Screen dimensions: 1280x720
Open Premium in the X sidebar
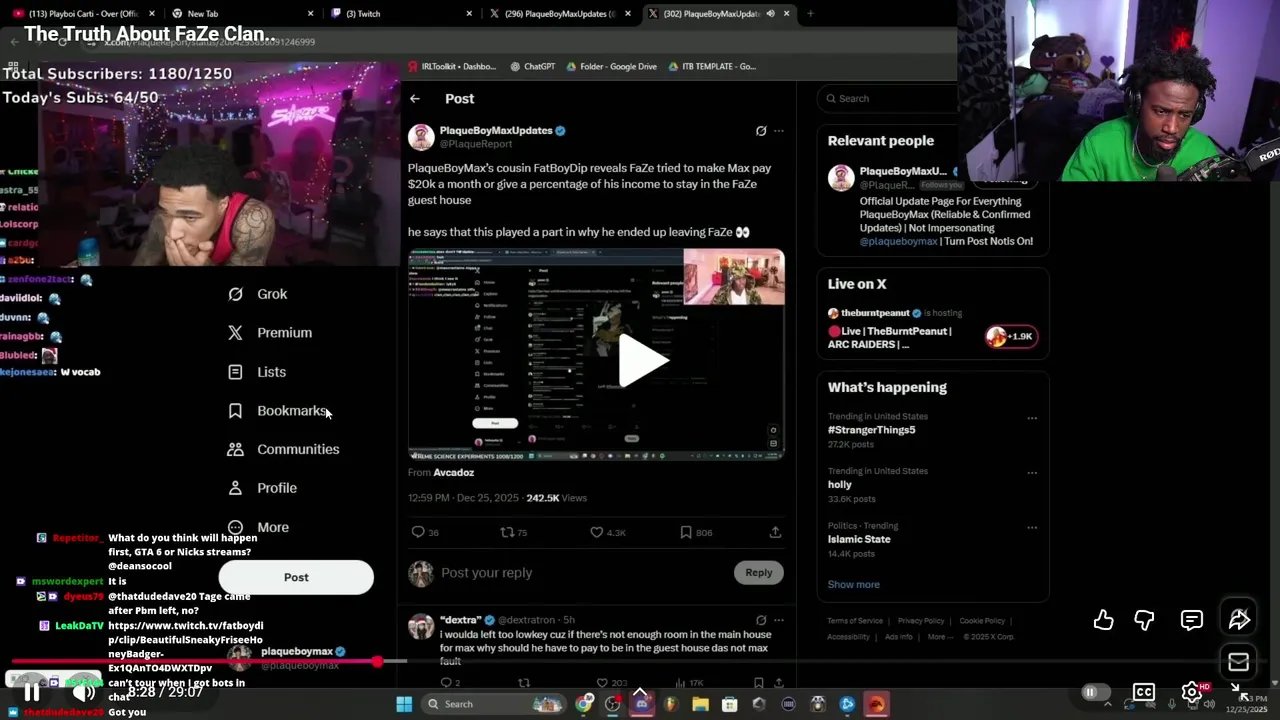(270, 333)
